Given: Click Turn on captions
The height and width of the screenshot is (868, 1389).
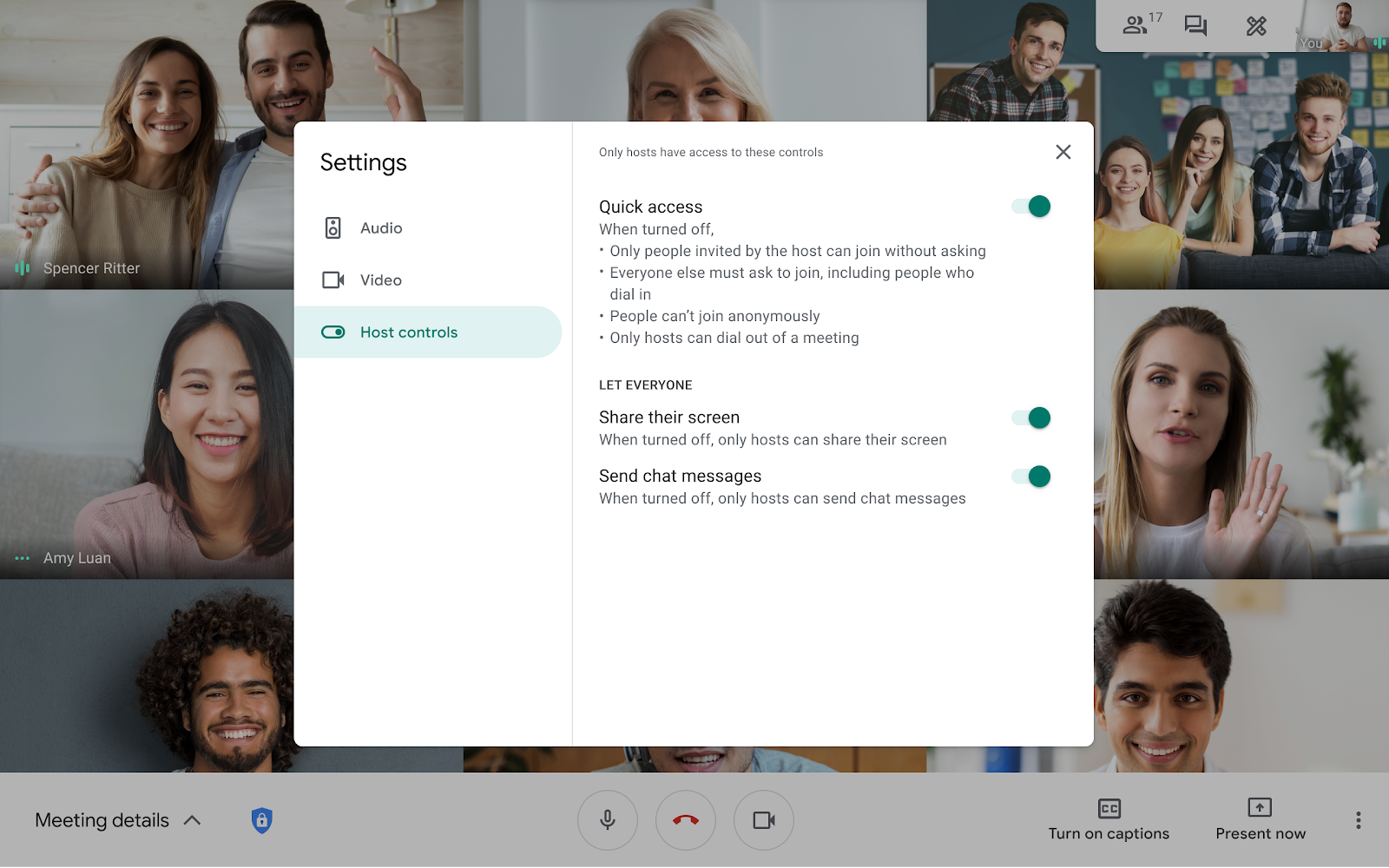Looking at the screenshot, I should click(1108, 819).
